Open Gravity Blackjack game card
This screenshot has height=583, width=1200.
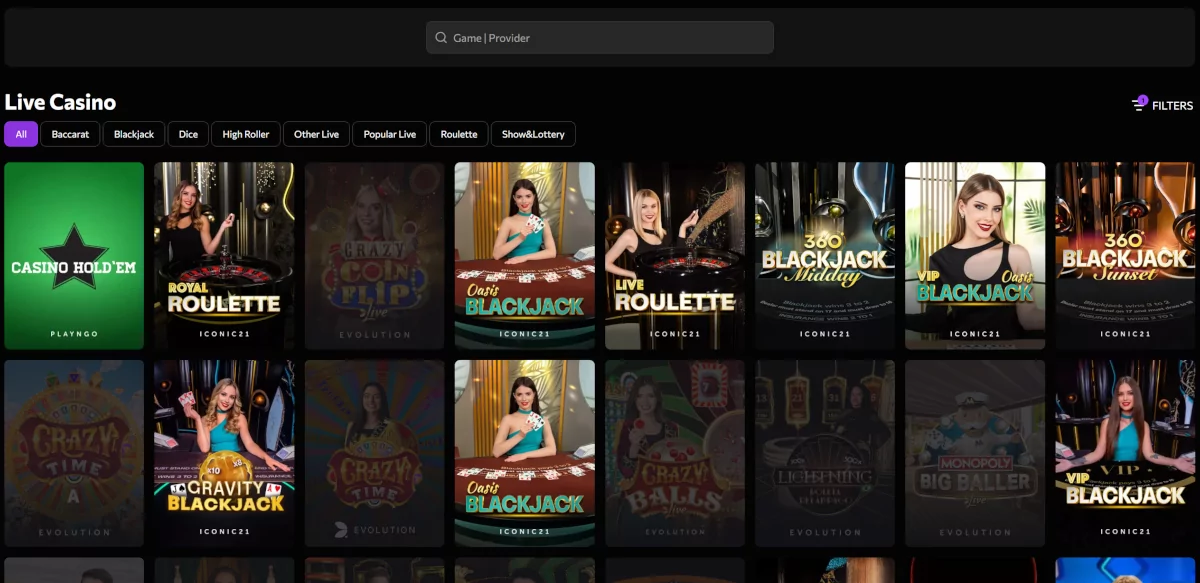[x=224, y=453]
